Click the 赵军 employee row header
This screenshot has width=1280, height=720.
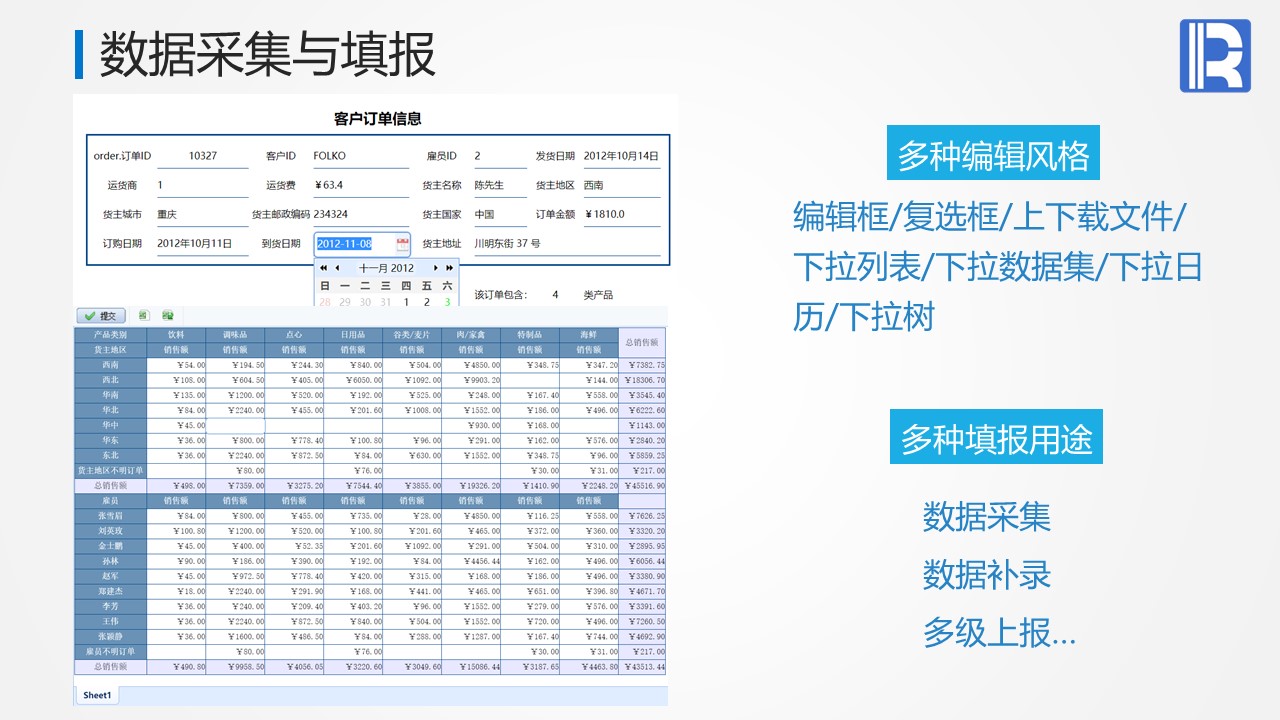tap(110, 576)
